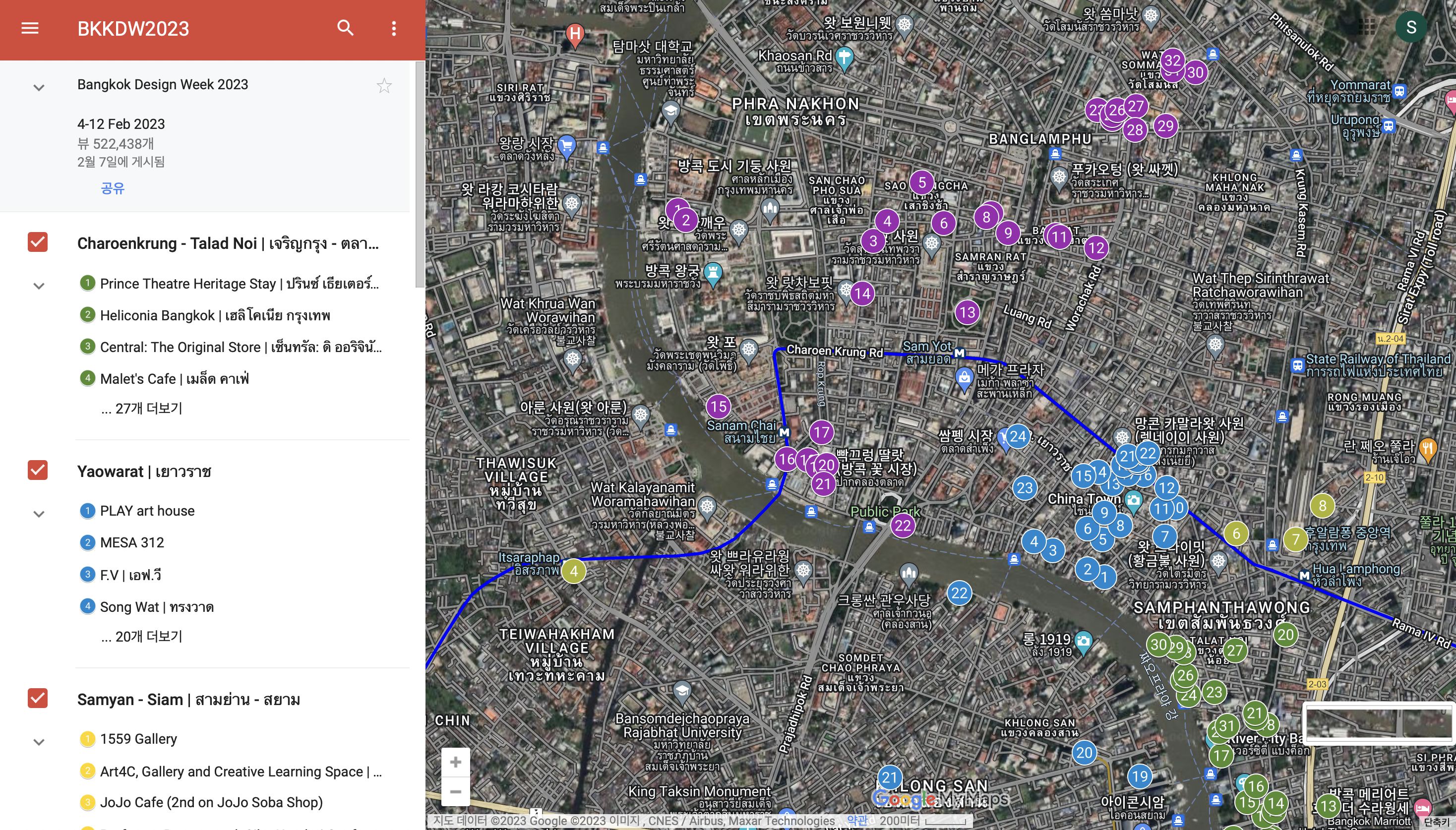Zoom out on the map
Image resolution: width=1456 pixels, height=830 pixels.
pos(456,791)
